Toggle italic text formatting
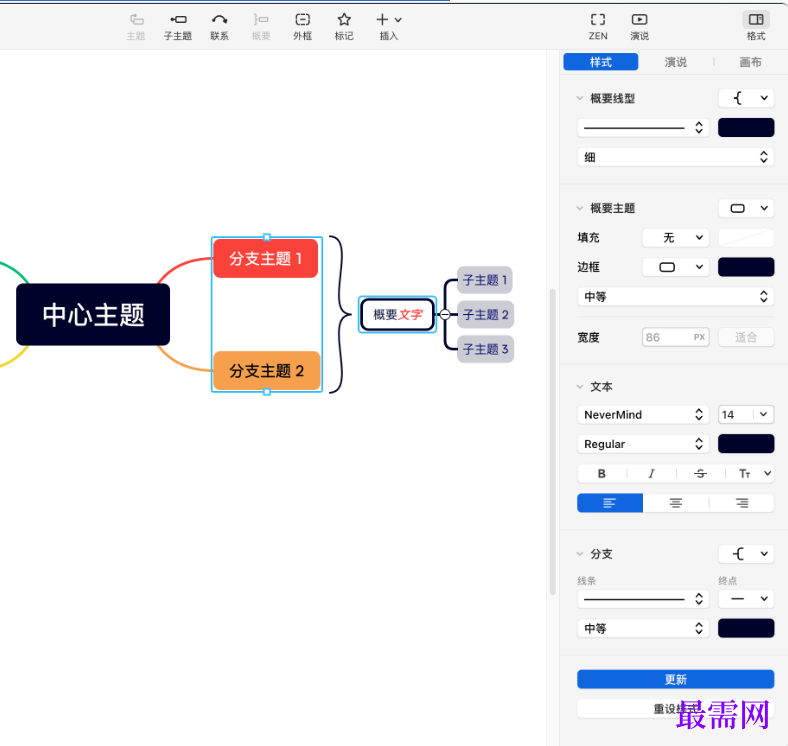Screen dimensions: 788x746 [651, 474]
